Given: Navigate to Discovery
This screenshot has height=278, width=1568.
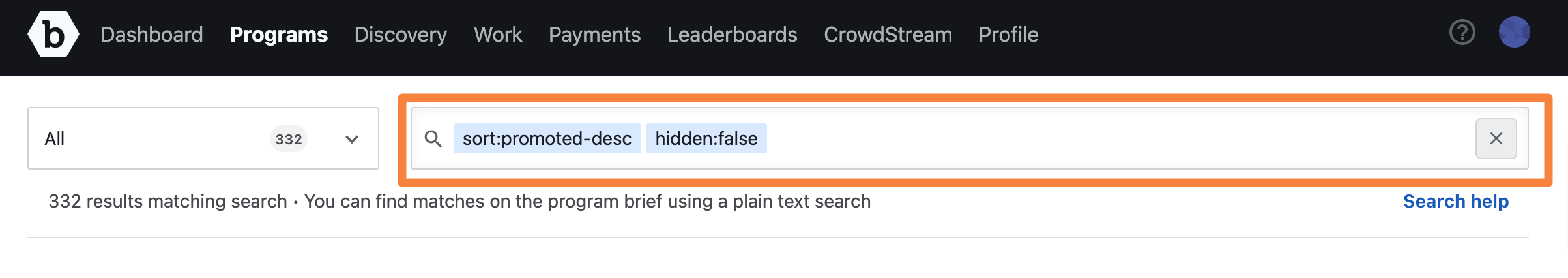Looking at the screenshot, I should pyautogui.click(x=401, y=34).
